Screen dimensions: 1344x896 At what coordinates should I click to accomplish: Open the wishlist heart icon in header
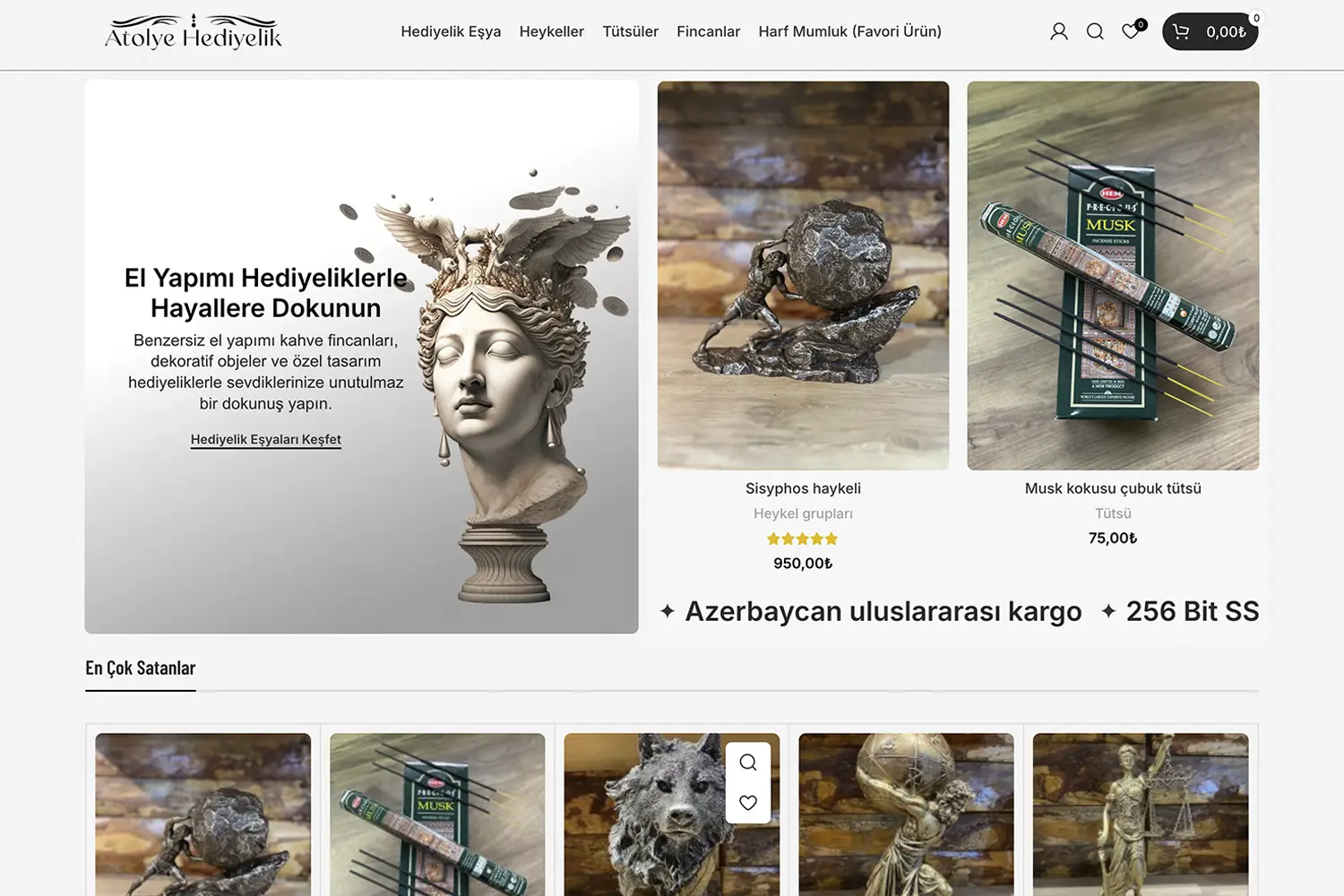pyautogui.click(x=1131, y=32)
